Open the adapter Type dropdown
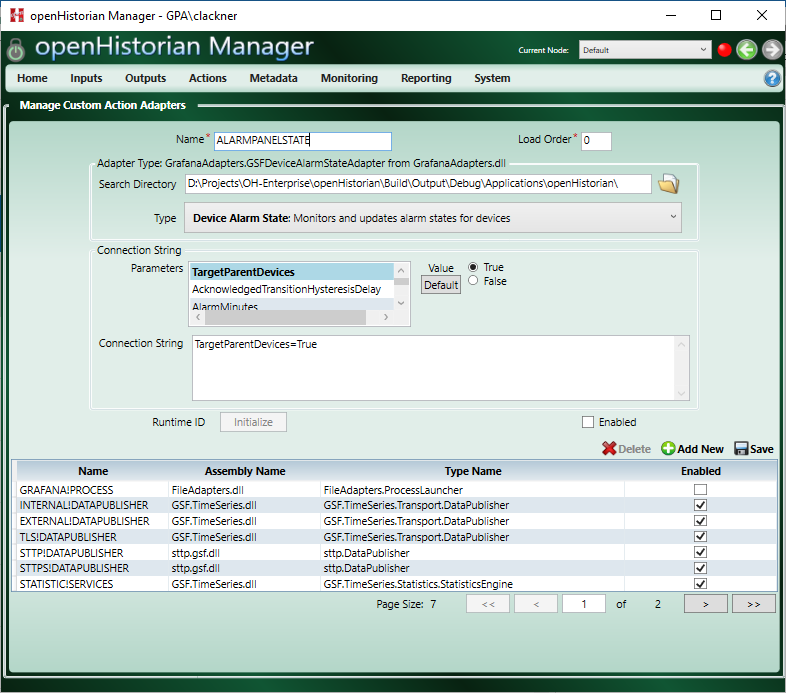This screenshot has height=693, width=786. point(433,218)
